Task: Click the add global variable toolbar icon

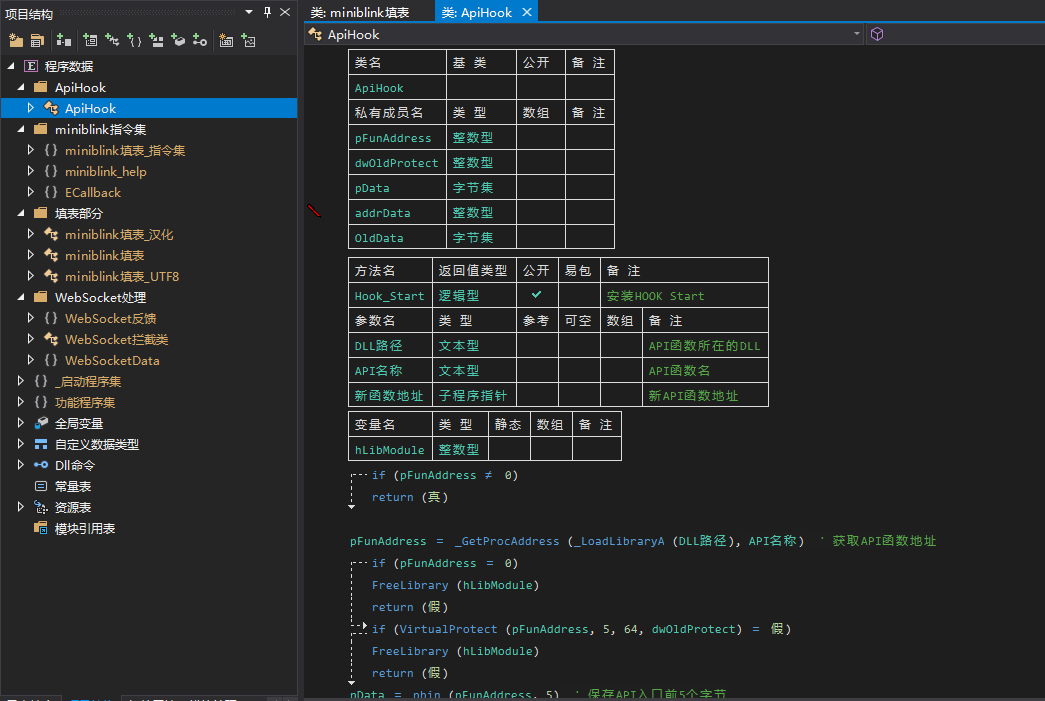Action: [x=178, y=40]
